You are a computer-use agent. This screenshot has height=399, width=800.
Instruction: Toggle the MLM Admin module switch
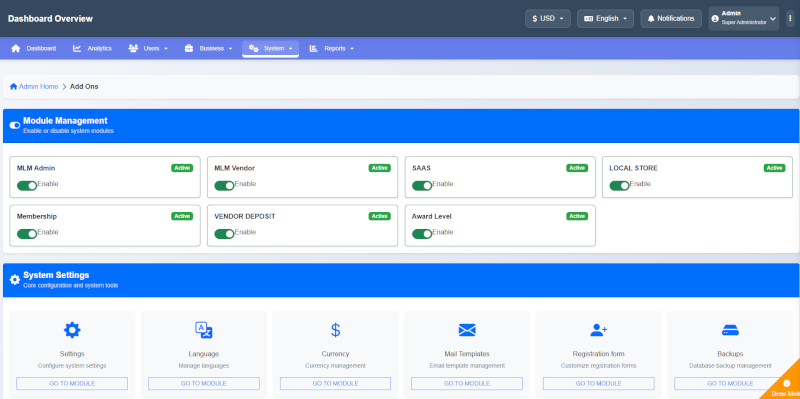[x=27, y=186]
